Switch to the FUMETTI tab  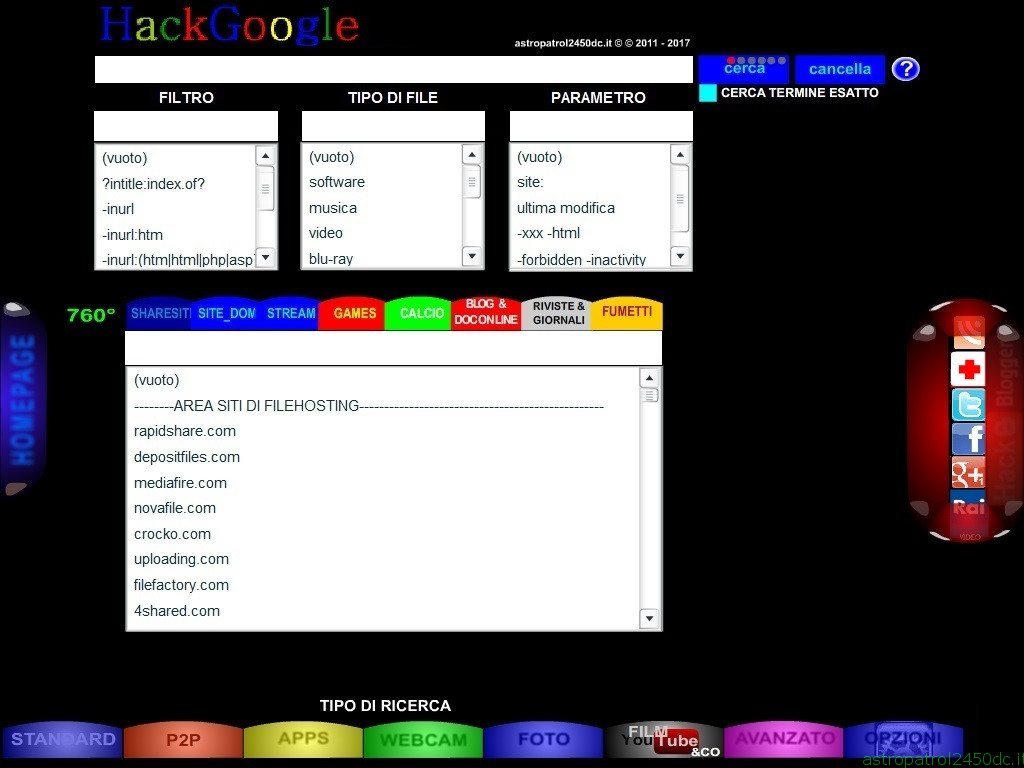tap(627, 313)
